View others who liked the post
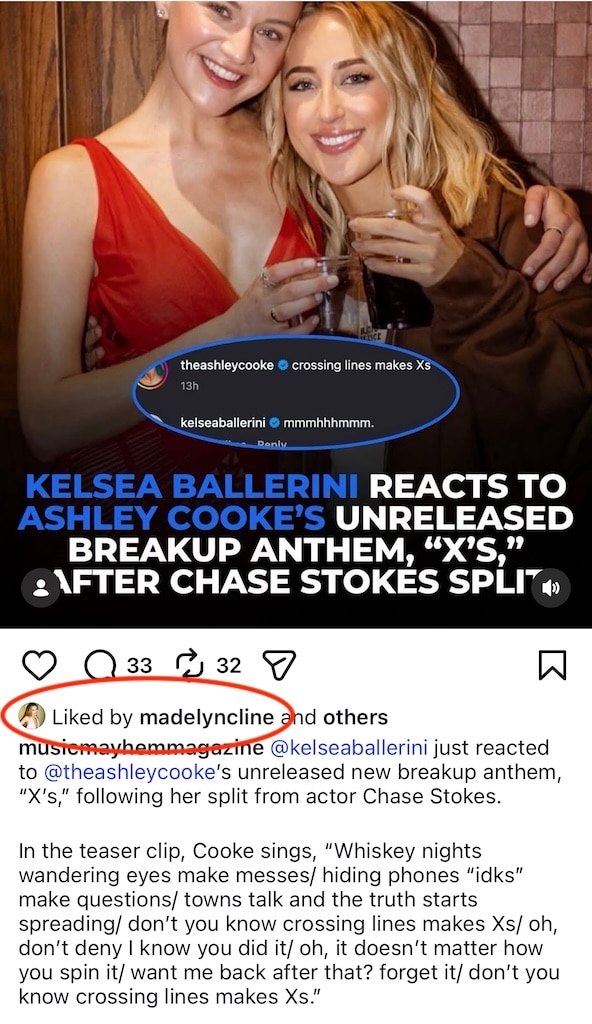Viewport: 592px width, 1024px height. click(355, 717)
